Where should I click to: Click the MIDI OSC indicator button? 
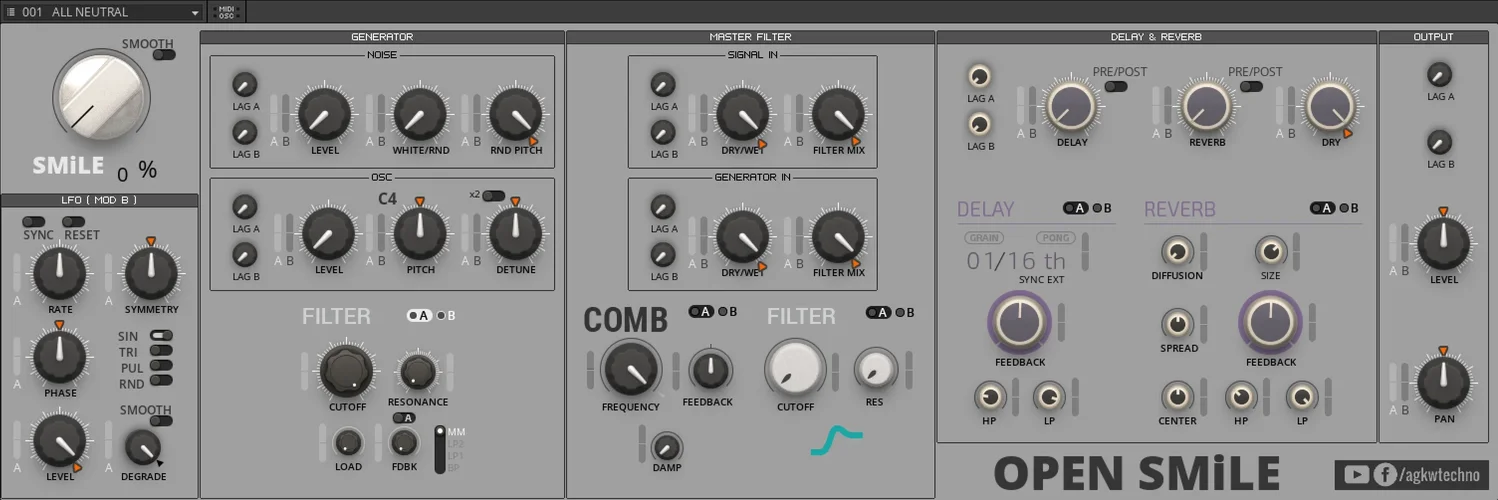click(x=226, y=12)
